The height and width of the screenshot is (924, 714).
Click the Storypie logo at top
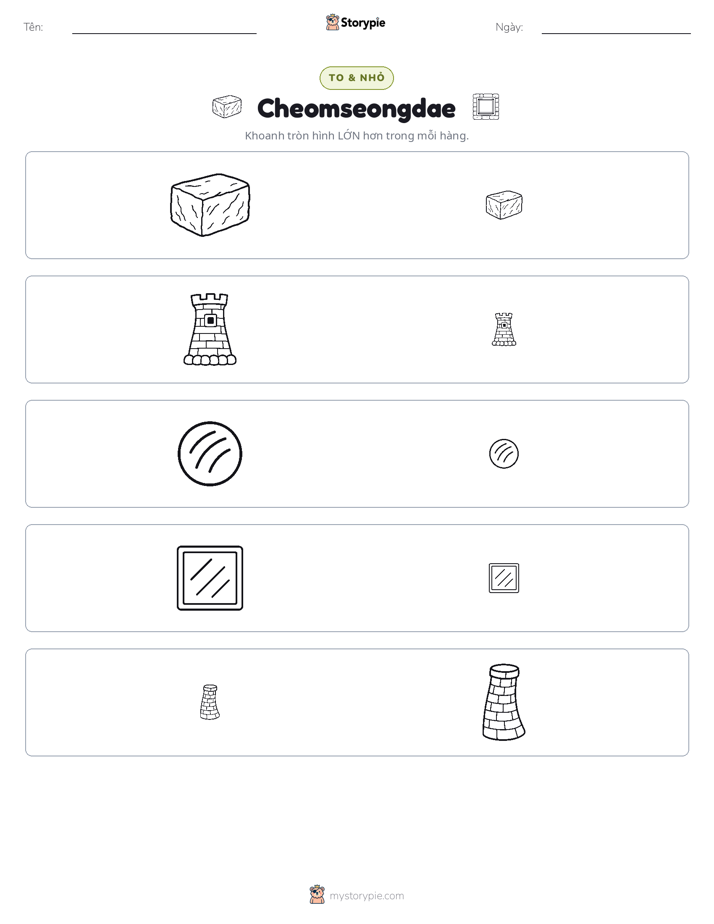[355, 22]
